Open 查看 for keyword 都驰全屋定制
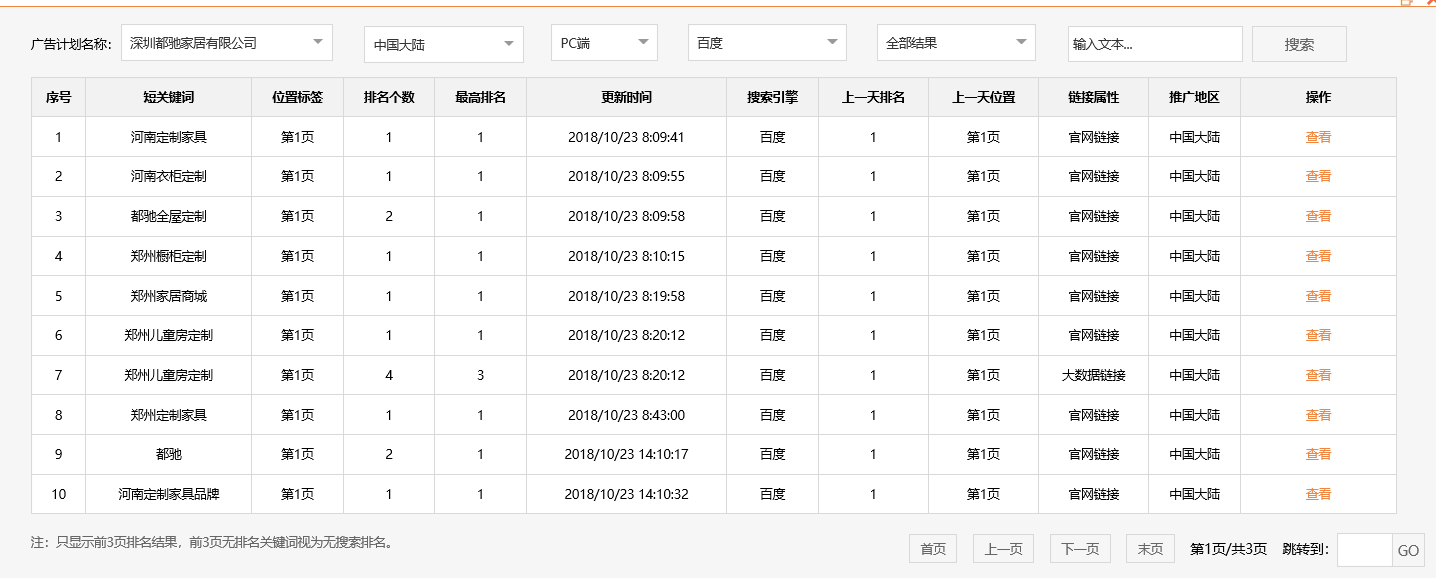Image resolution: width=1436 pixels, height=578 pixels. tap(1318, 216)
